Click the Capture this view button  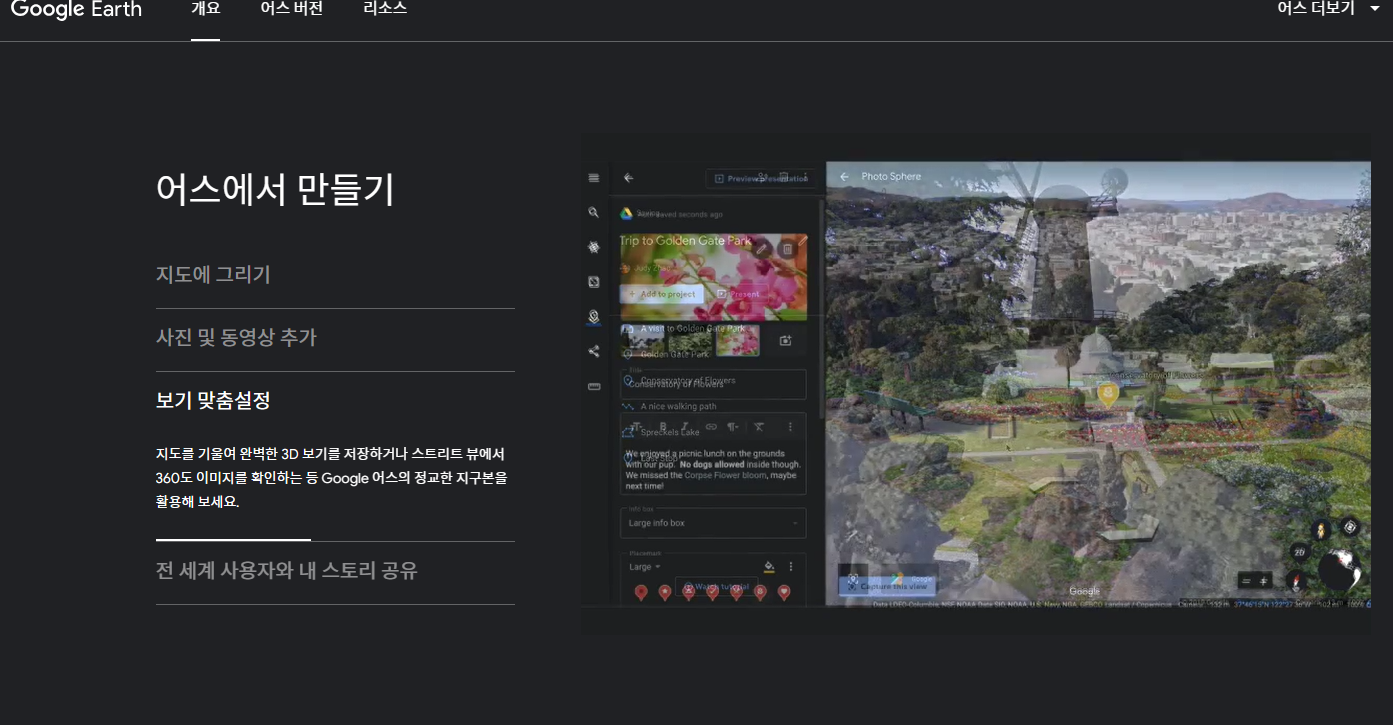pyautogui.click(x=887, y=585)
